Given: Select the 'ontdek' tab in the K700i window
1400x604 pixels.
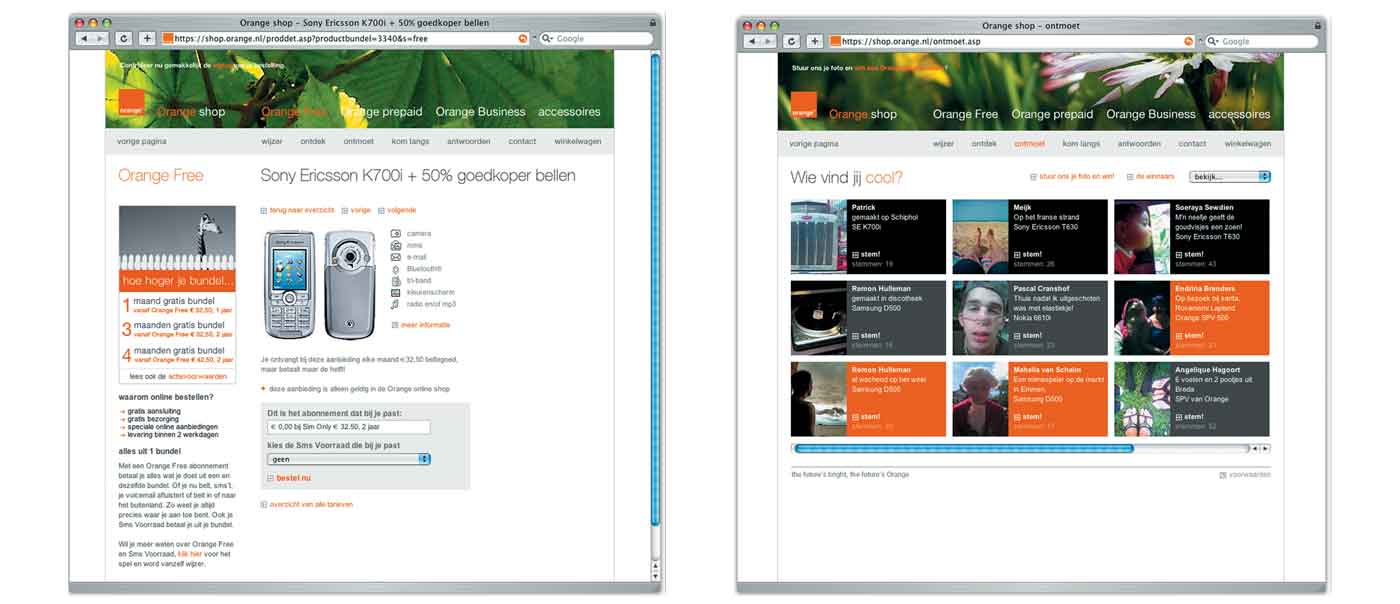Looking at the screenshot, I should point(313,142).
